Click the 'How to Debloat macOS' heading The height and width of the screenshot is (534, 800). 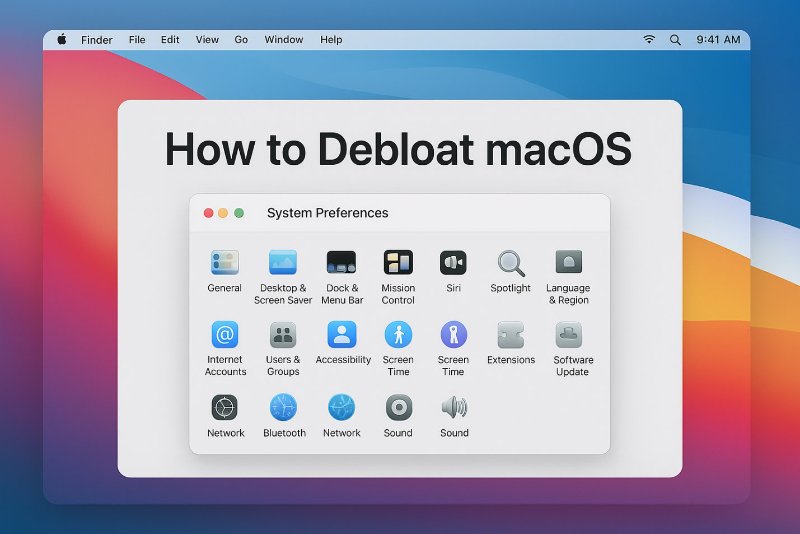pyautogui.click(x=398, y=149)
